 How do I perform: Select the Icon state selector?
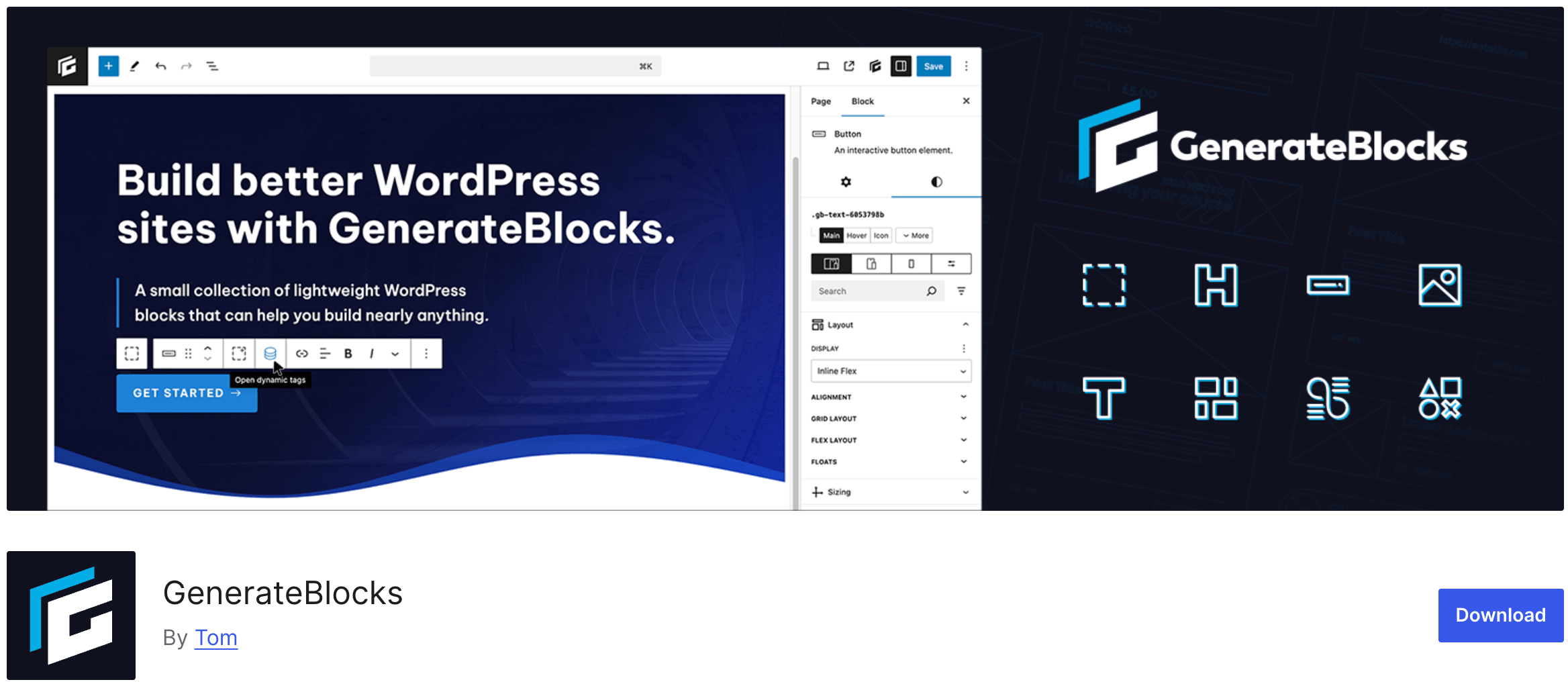881,236
